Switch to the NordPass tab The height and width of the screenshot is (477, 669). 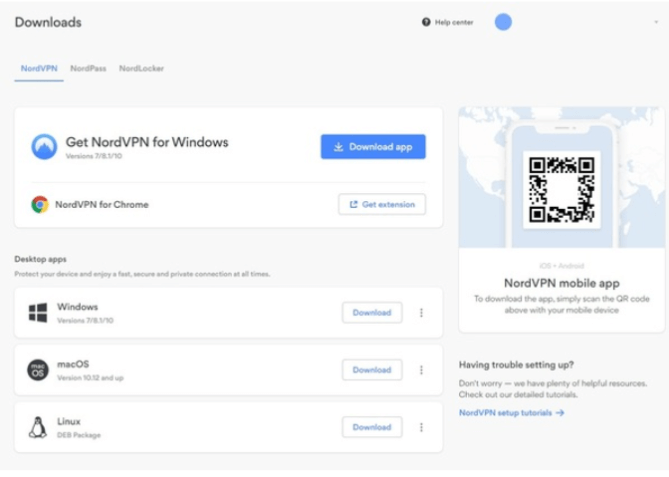[88, 68]
